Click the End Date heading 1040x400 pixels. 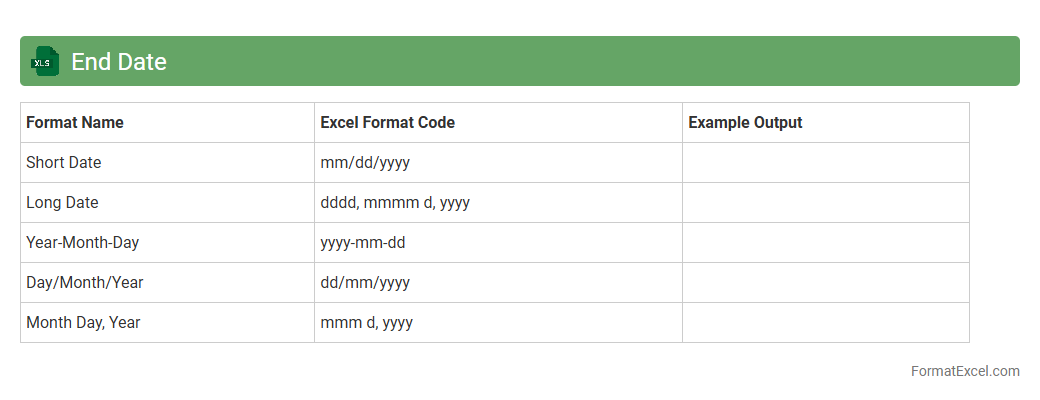tap(118, 62)
